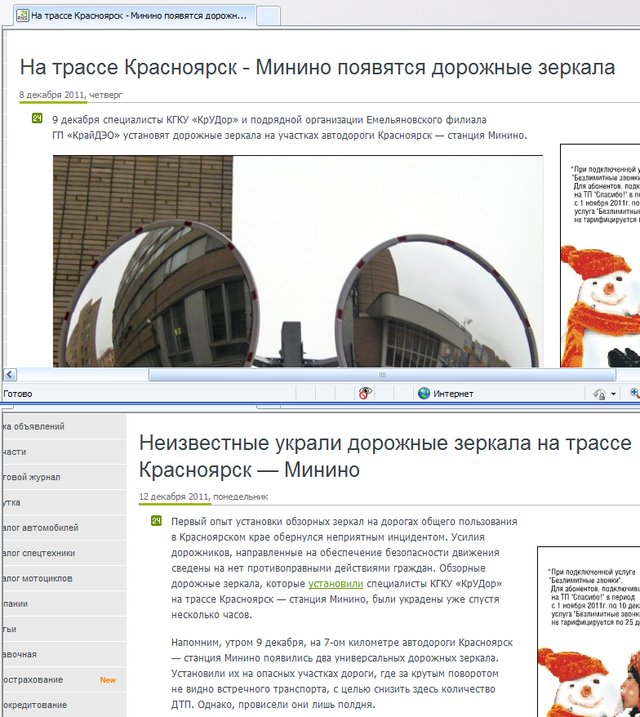The image size is (640, 717).
Task: Click the Internet zone globe icon
Action: pos(424,394)
